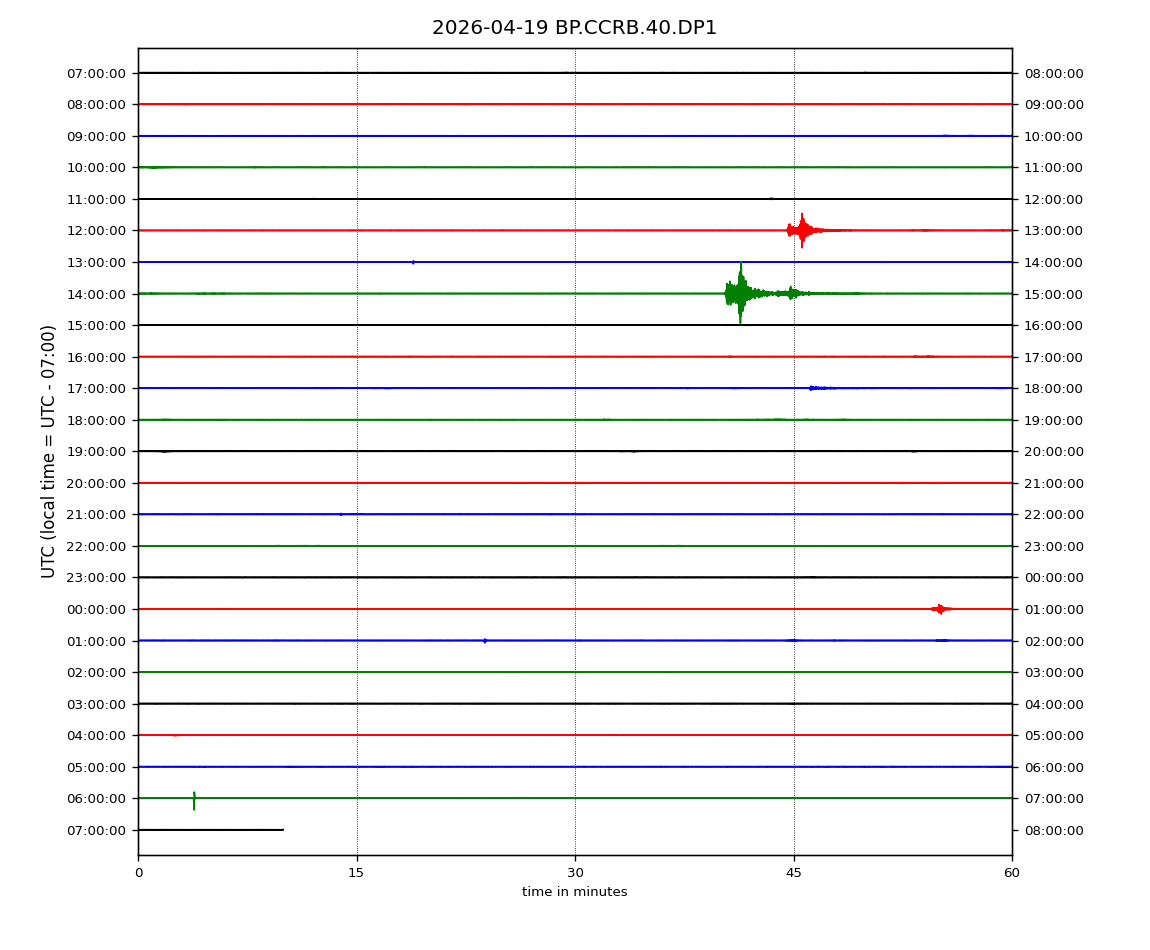Click the plot title 2026-04-19 BP.CCRB.40.DP1

[x=574, y=28]
